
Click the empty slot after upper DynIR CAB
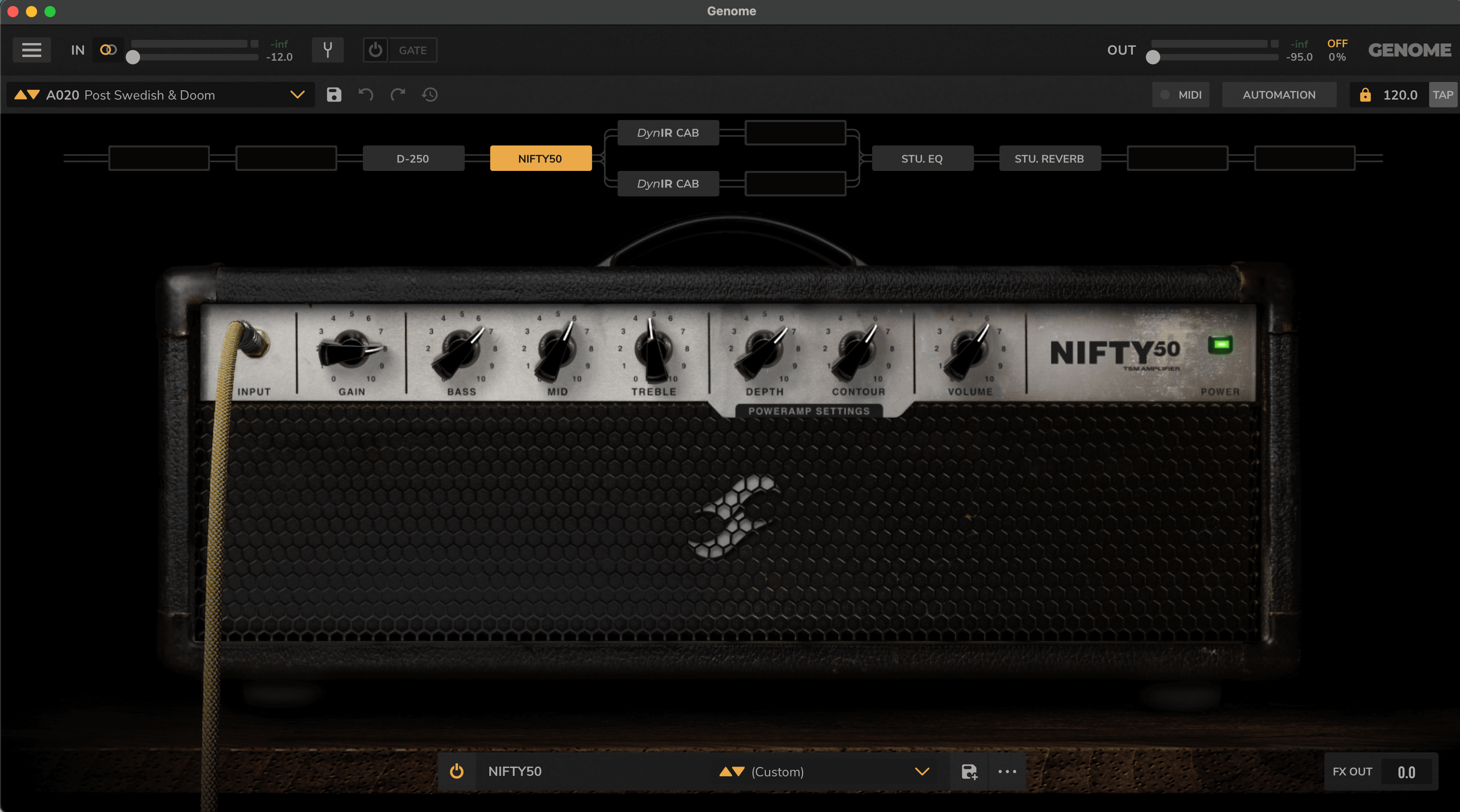pos(795,132)
